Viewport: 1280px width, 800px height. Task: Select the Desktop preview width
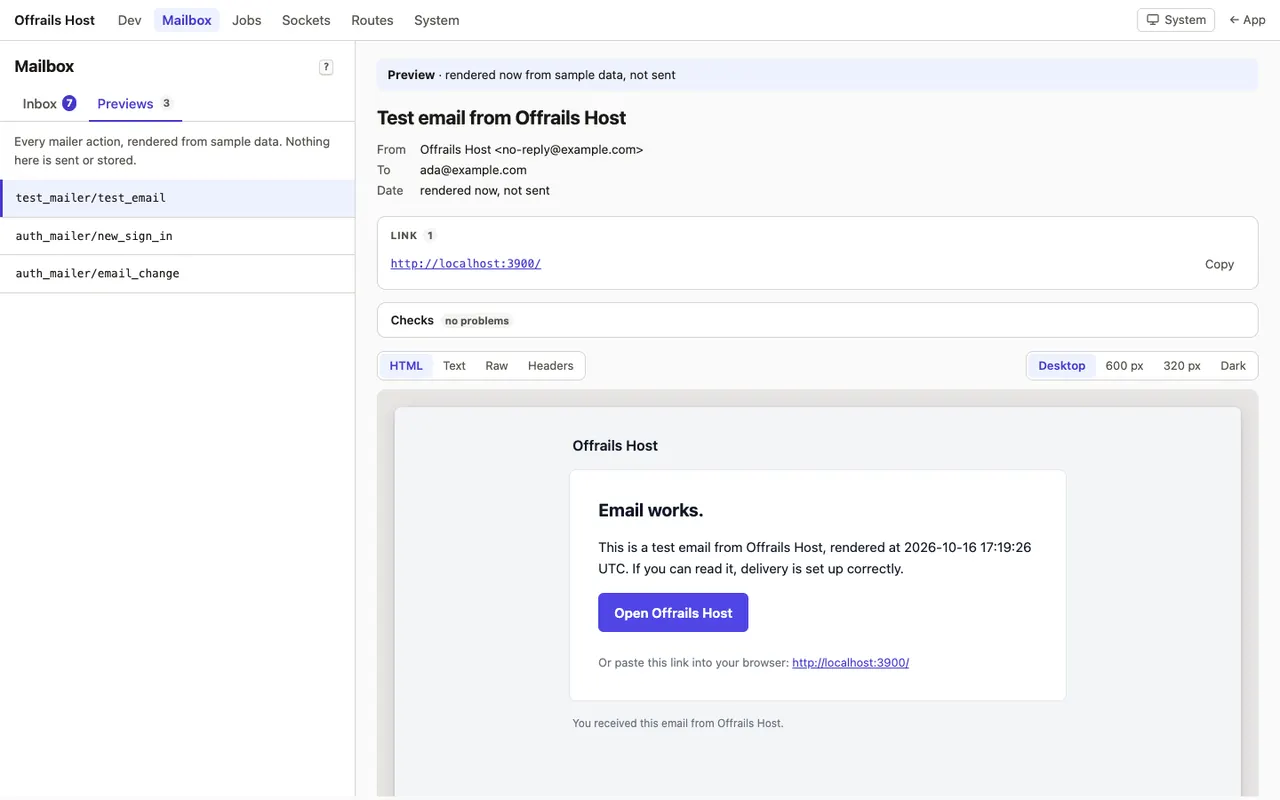1062,366
